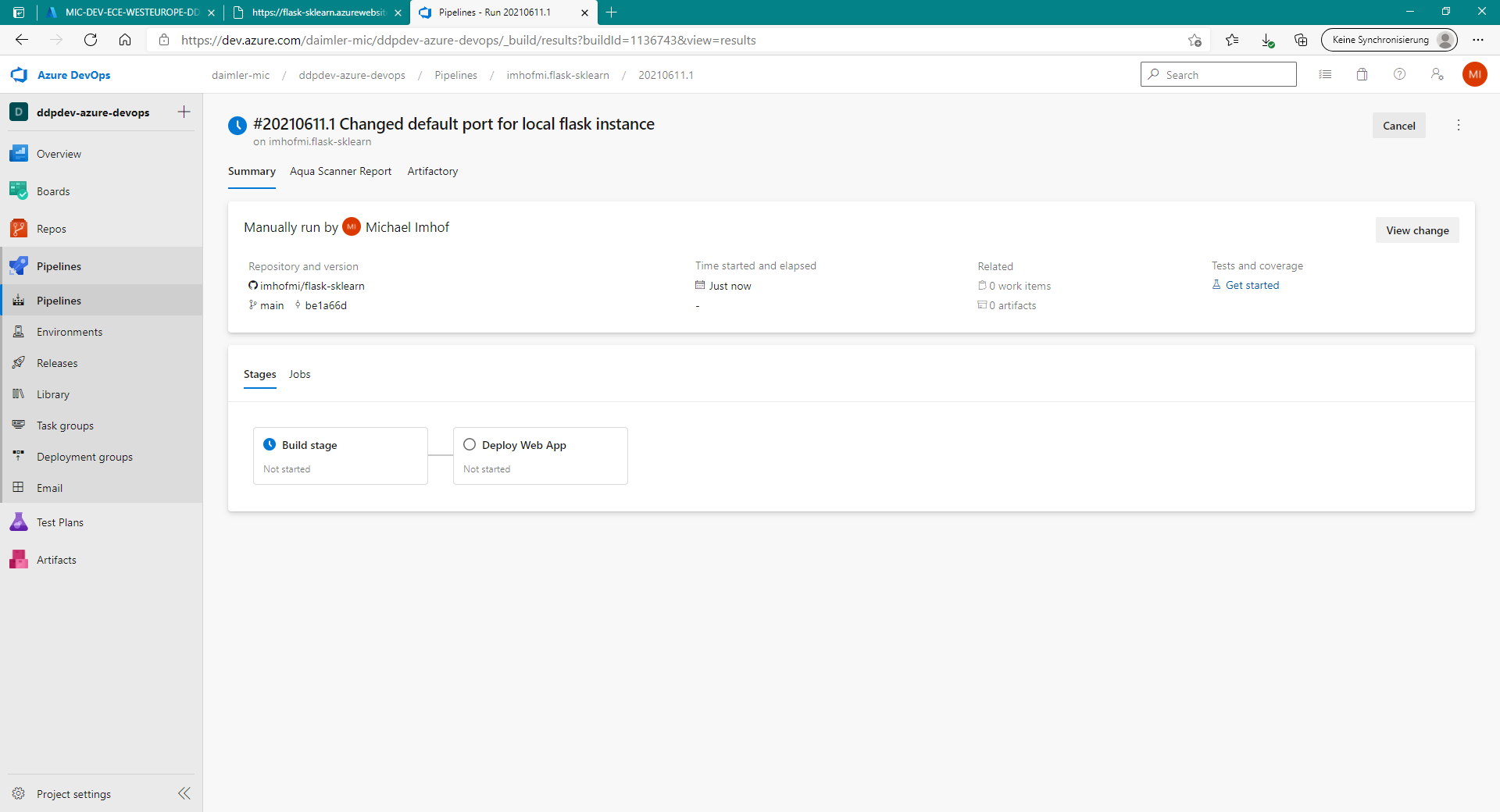
Task: Click the be1a66d commit link
Action: pos(326,305)
